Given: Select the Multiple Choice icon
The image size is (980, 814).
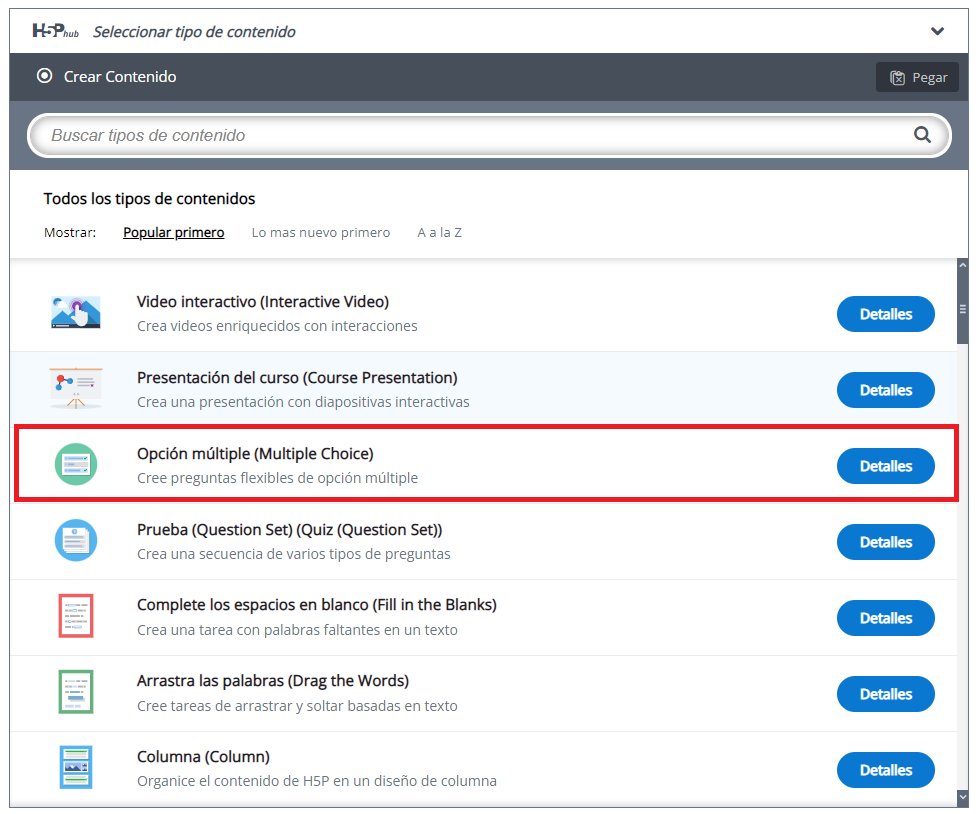Looking at the screenshot, I should pos(75,465).
